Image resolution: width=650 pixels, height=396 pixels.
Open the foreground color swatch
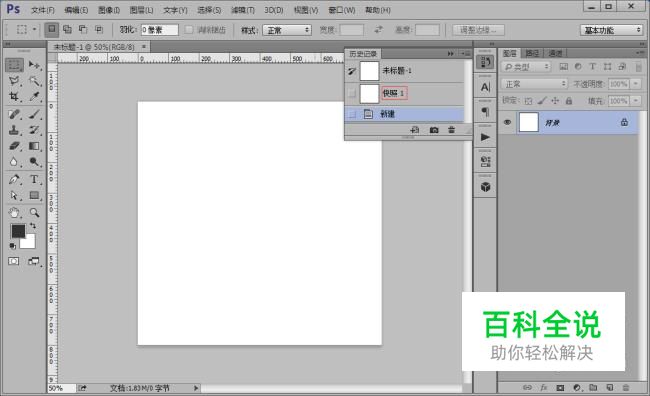point(18,231)
